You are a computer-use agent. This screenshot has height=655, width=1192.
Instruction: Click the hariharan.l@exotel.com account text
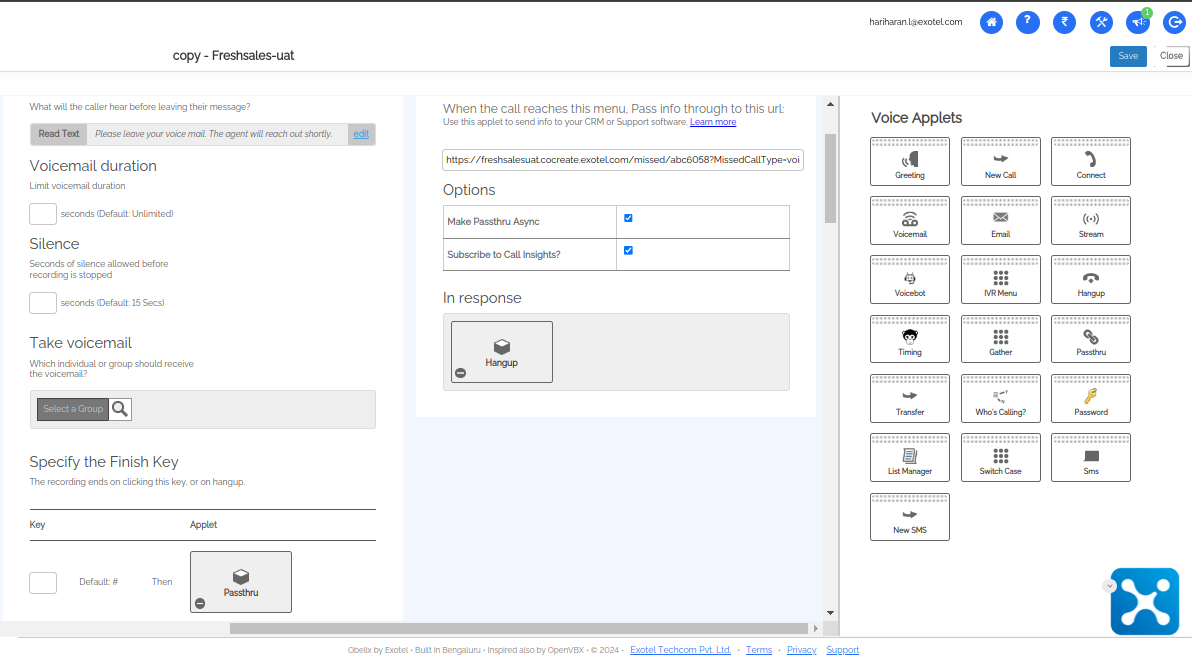(x=915, y=22)
